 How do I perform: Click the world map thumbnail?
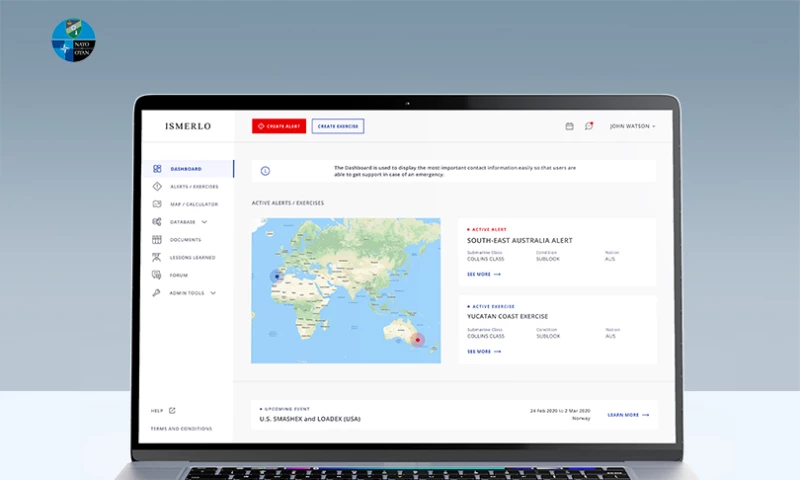(x=346, y=291)
